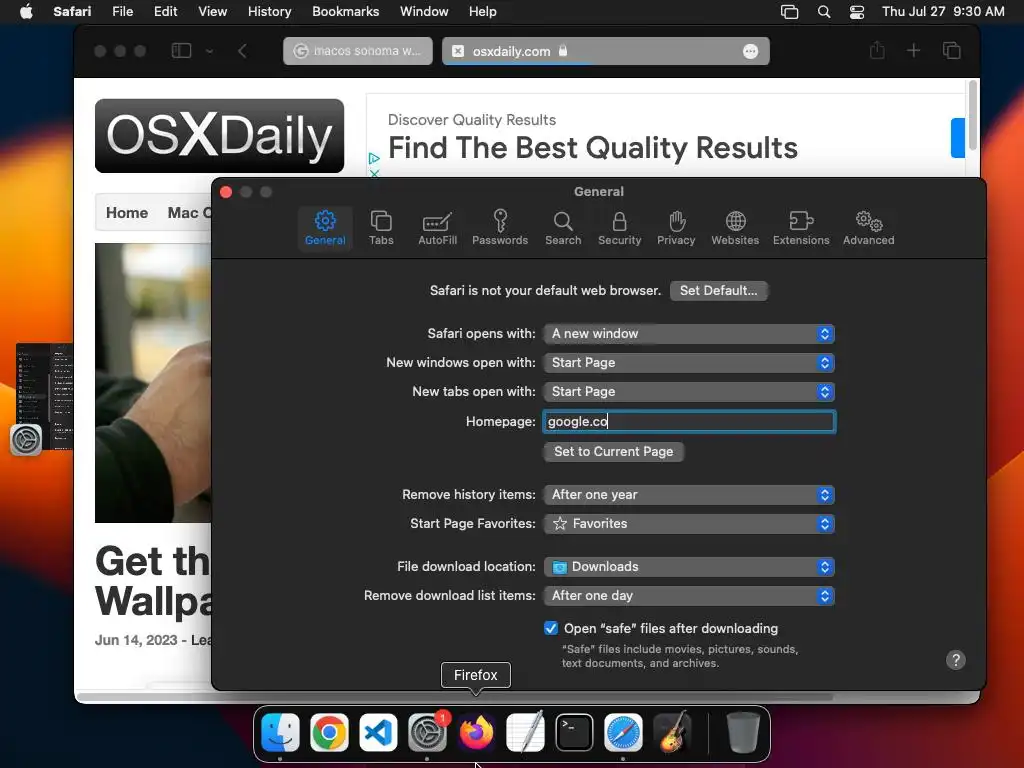
Task: Expand the Start Page Favorites dropdown
Action: pos(689,524)
